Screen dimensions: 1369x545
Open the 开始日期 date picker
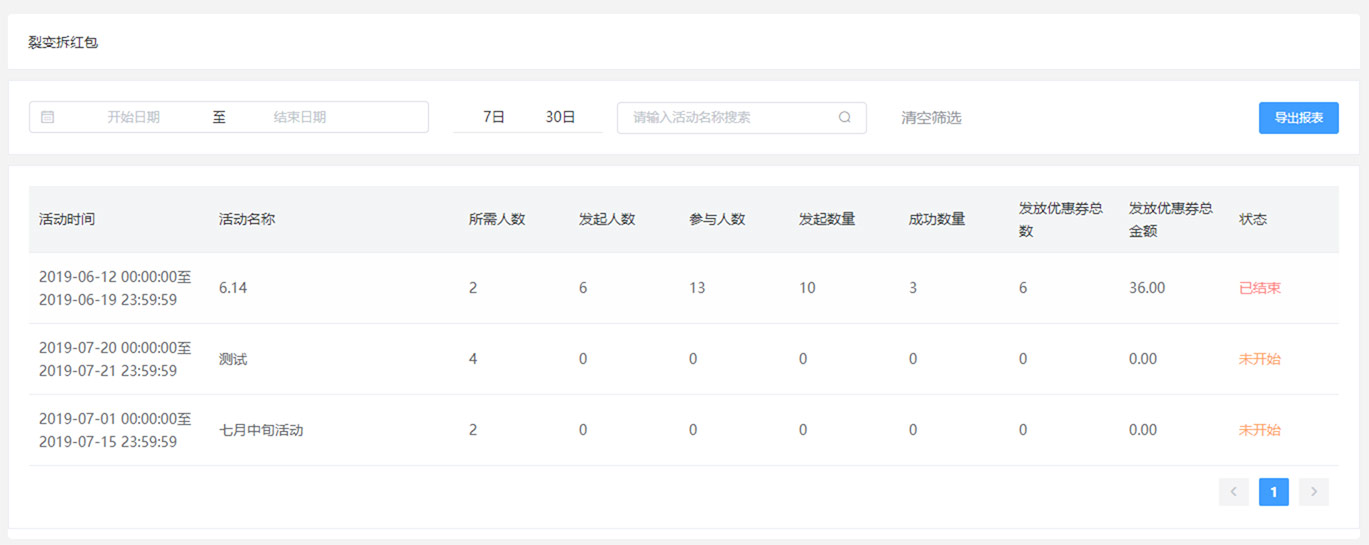click(x=134, y=117)
